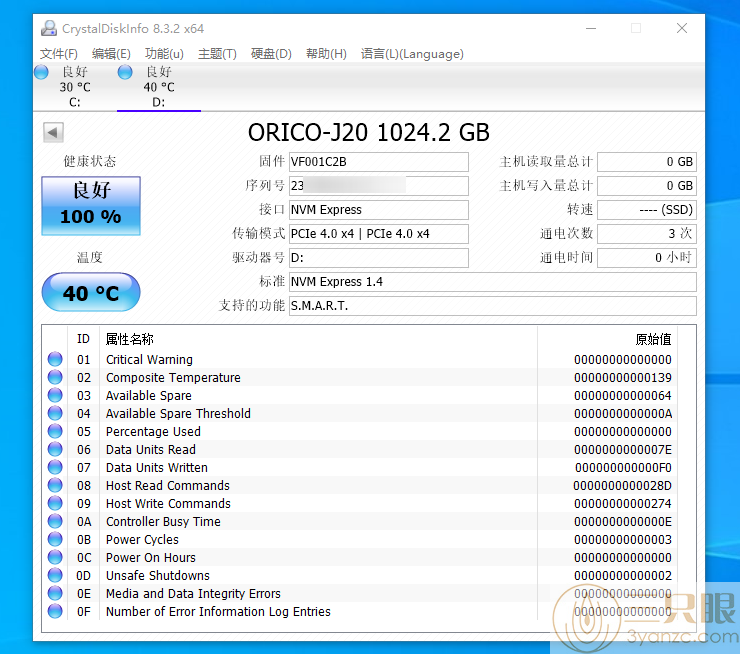Open the 帮助(H) menu
The width and height of the screenshot is (740, 654).
tap(326, 54)
